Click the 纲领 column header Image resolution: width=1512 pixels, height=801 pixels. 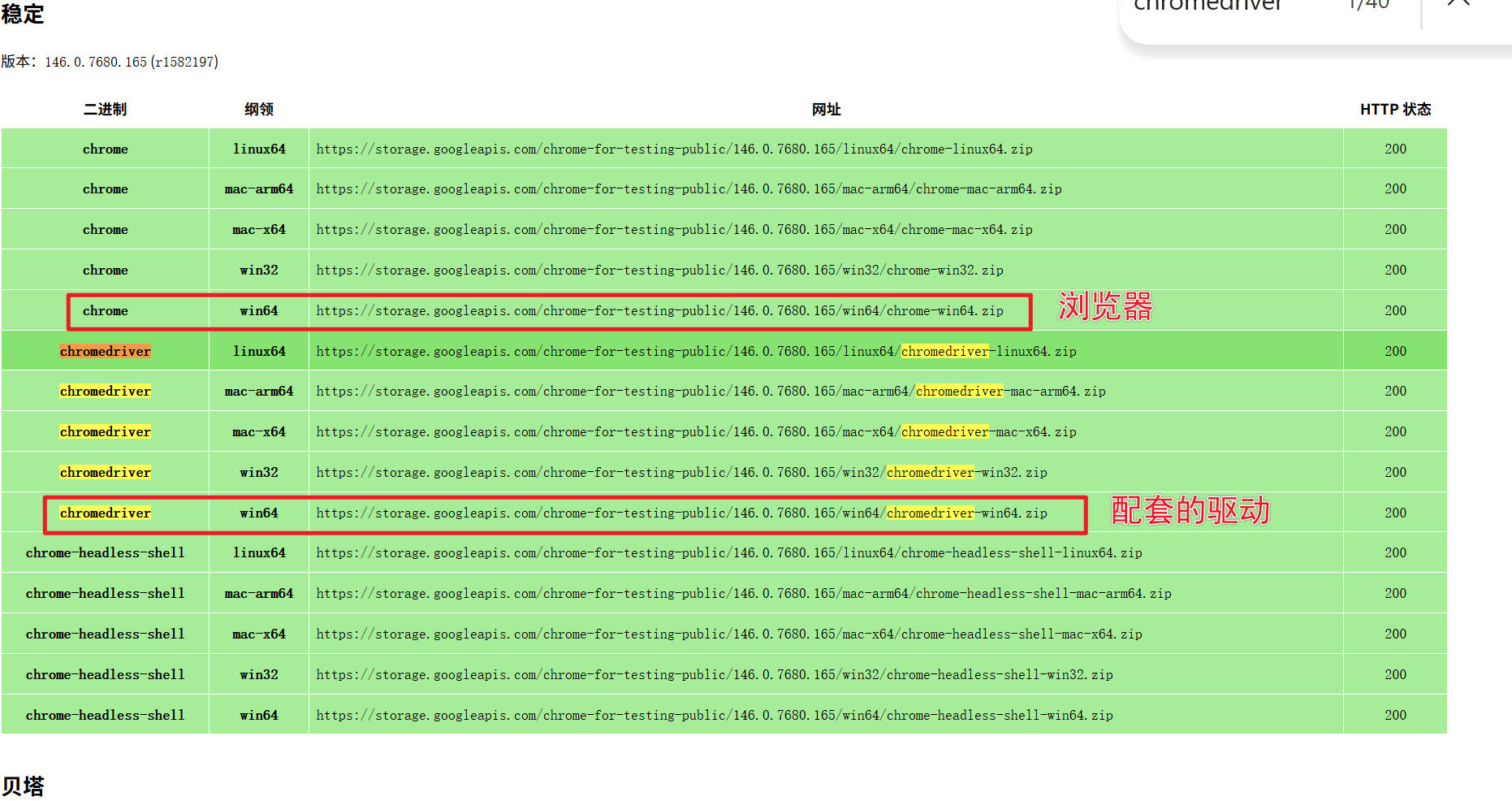[x=259, y=110]
